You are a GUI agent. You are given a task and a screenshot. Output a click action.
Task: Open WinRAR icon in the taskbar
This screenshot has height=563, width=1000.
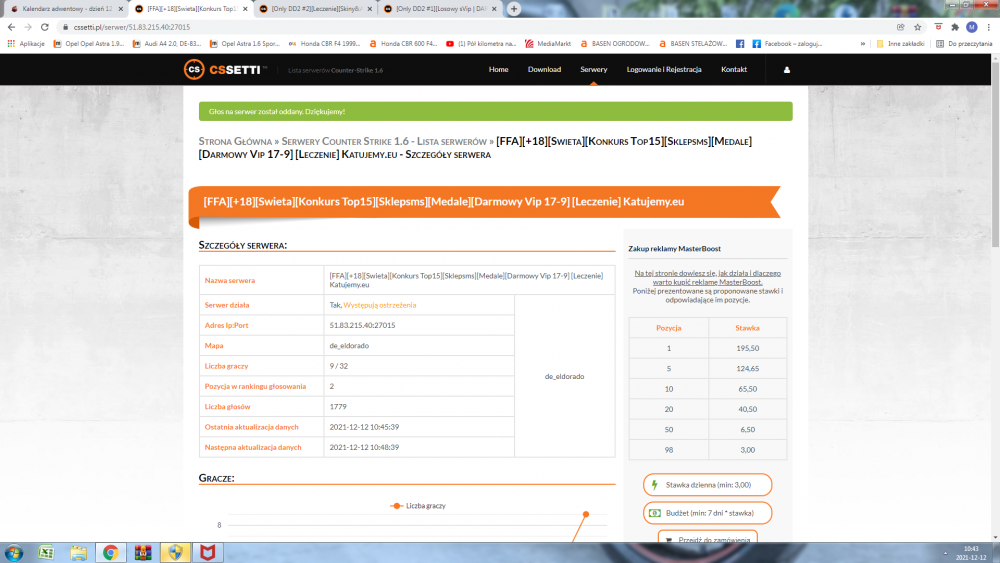coord(143,552)
